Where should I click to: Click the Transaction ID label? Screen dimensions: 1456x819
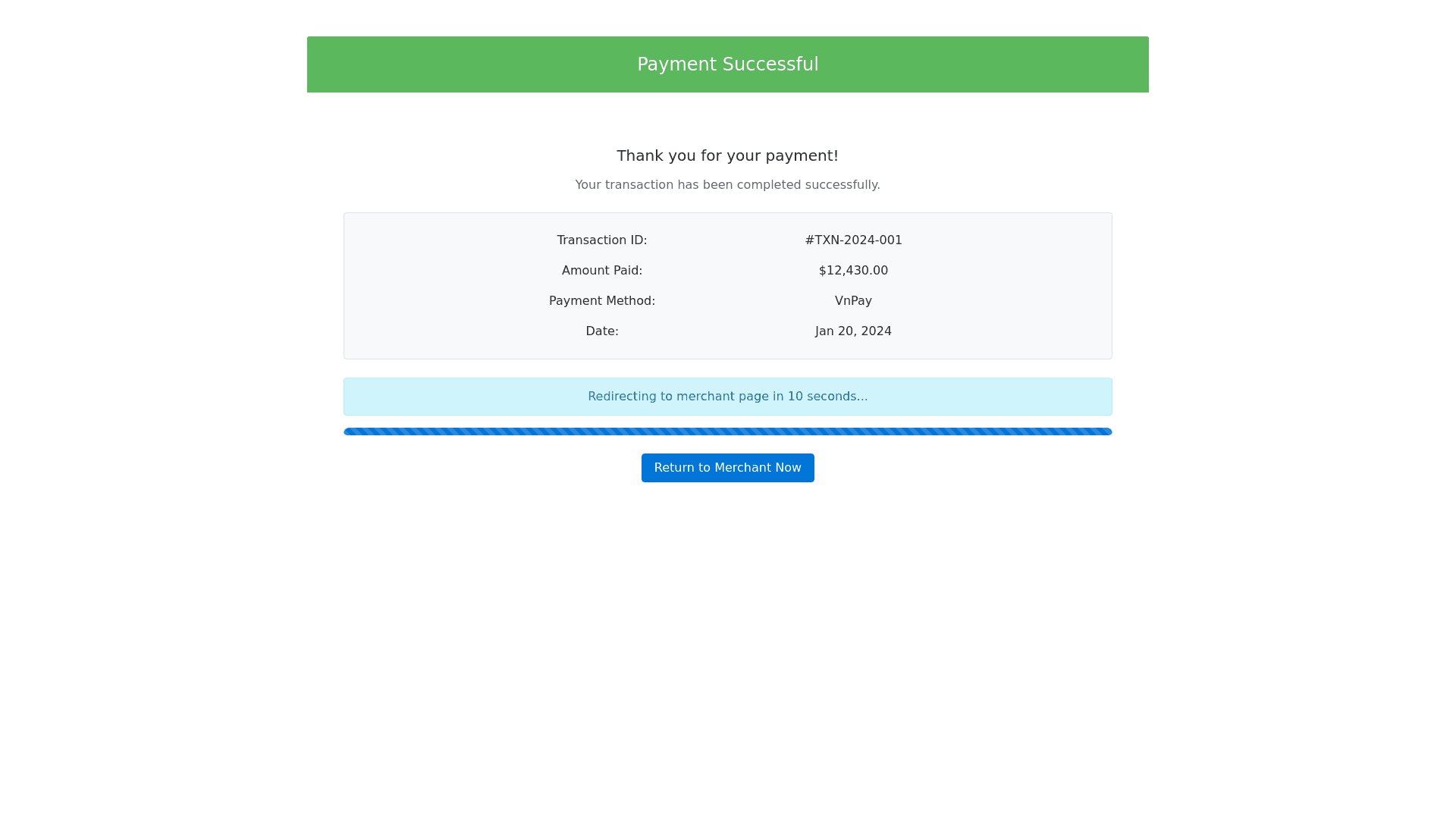tap(601, 240)
